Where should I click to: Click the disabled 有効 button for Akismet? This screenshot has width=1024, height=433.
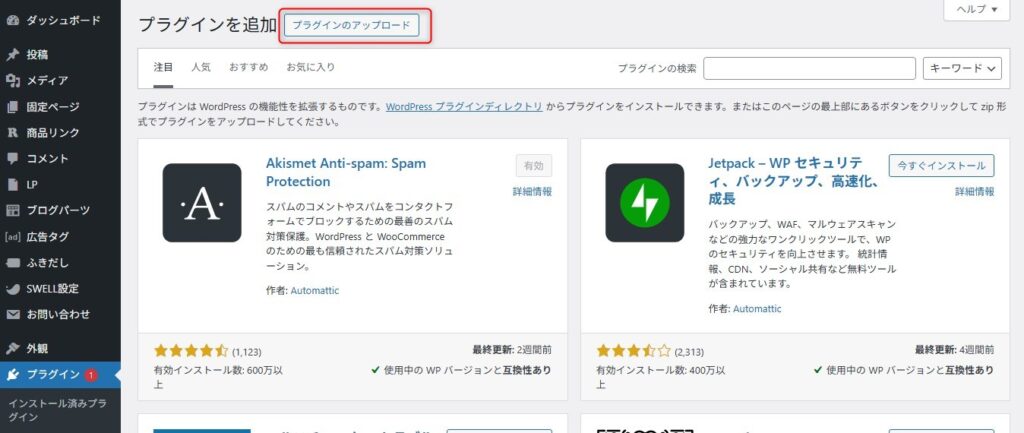pos(534,166)
